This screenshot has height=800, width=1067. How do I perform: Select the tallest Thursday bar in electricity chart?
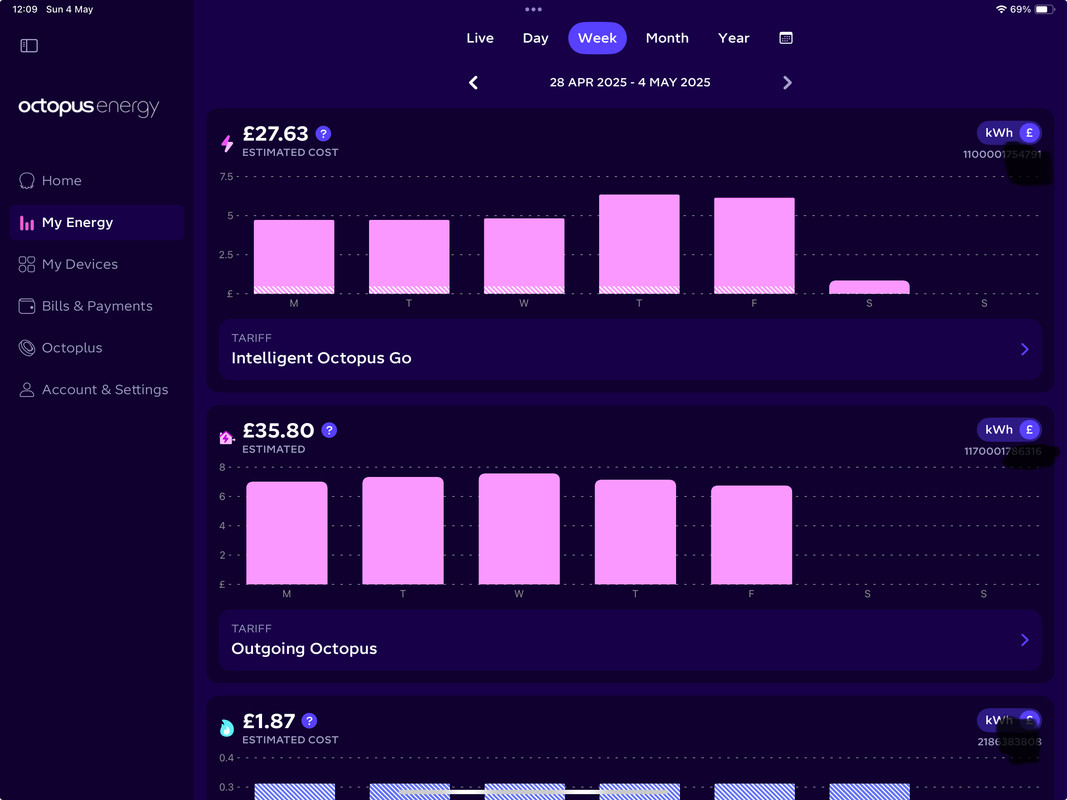pyautogui.click(x=639, y=244)
